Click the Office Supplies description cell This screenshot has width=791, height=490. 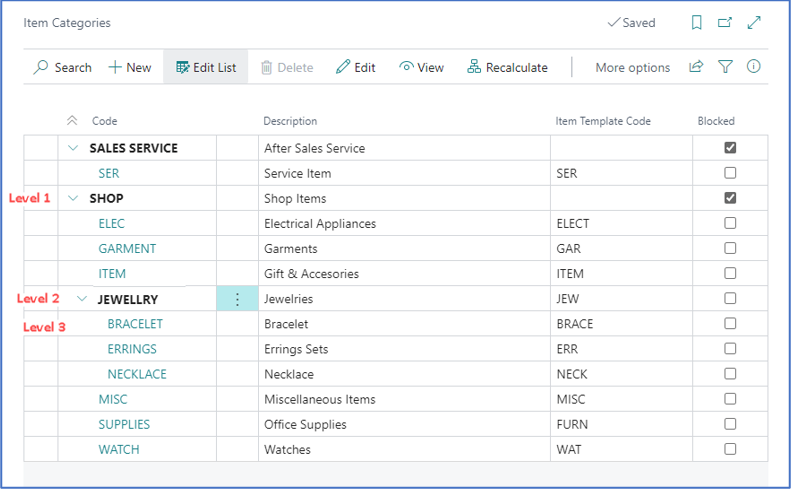coord(404,424)
